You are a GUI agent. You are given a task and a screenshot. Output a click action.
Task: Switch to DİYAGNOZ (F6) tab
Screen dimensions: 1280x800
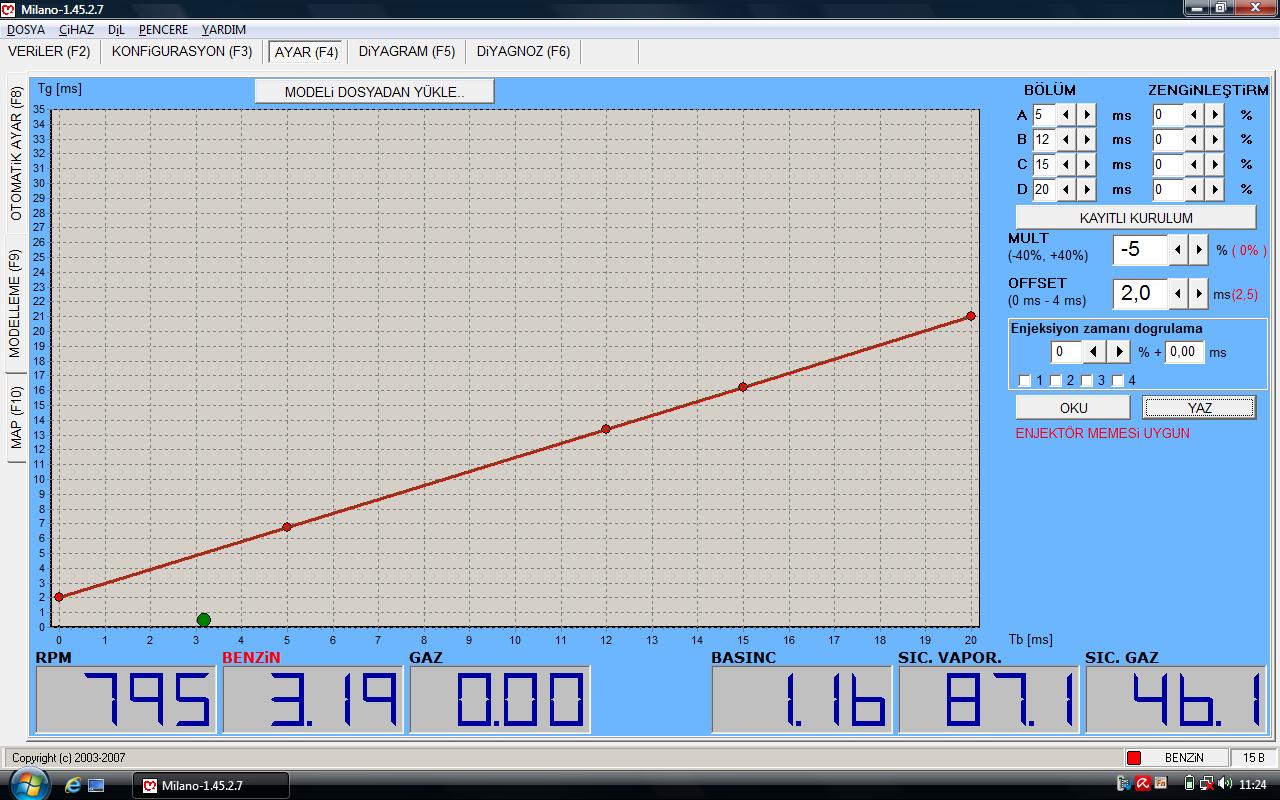coord(523,51)
